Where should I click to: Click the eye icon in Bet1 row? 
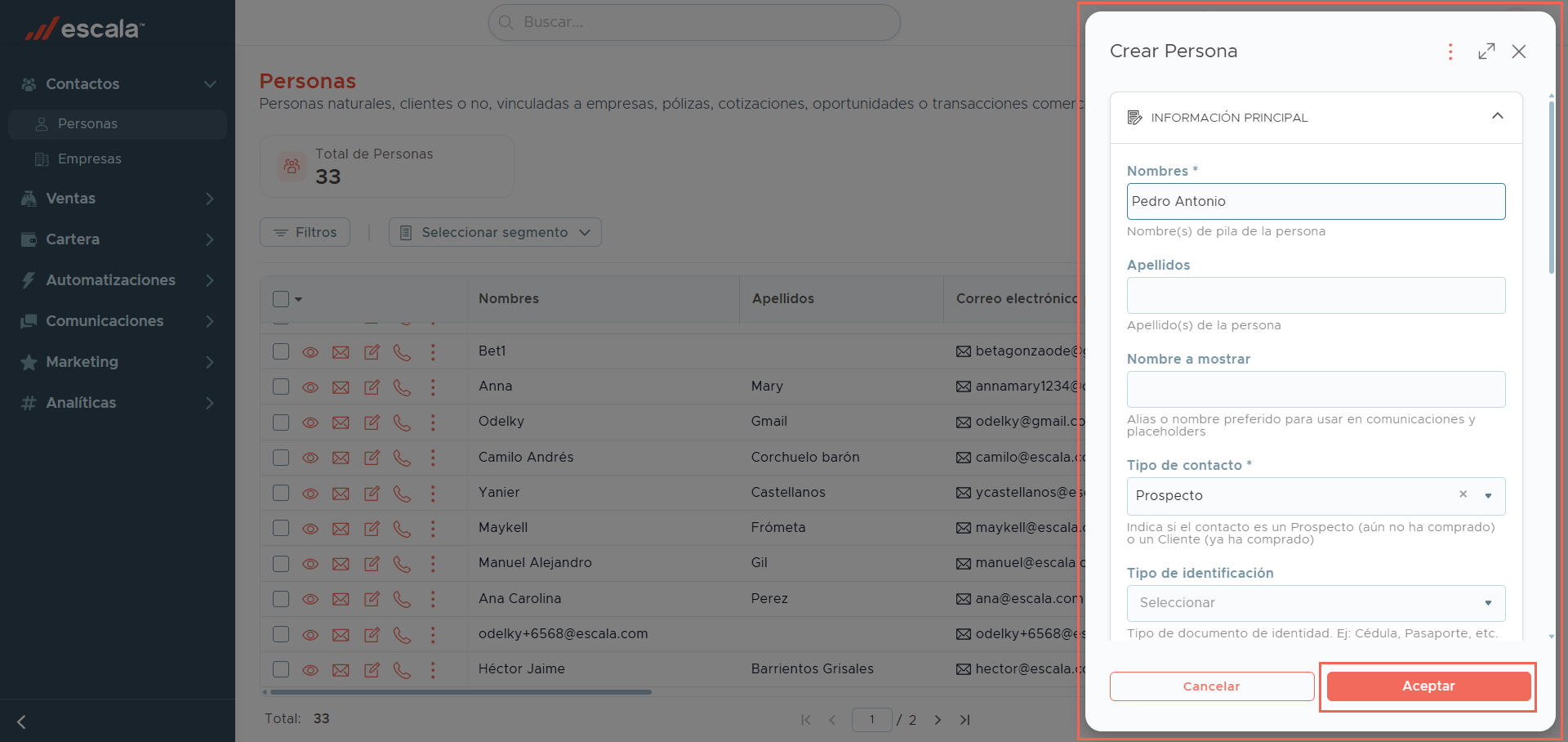coord(310,352)
